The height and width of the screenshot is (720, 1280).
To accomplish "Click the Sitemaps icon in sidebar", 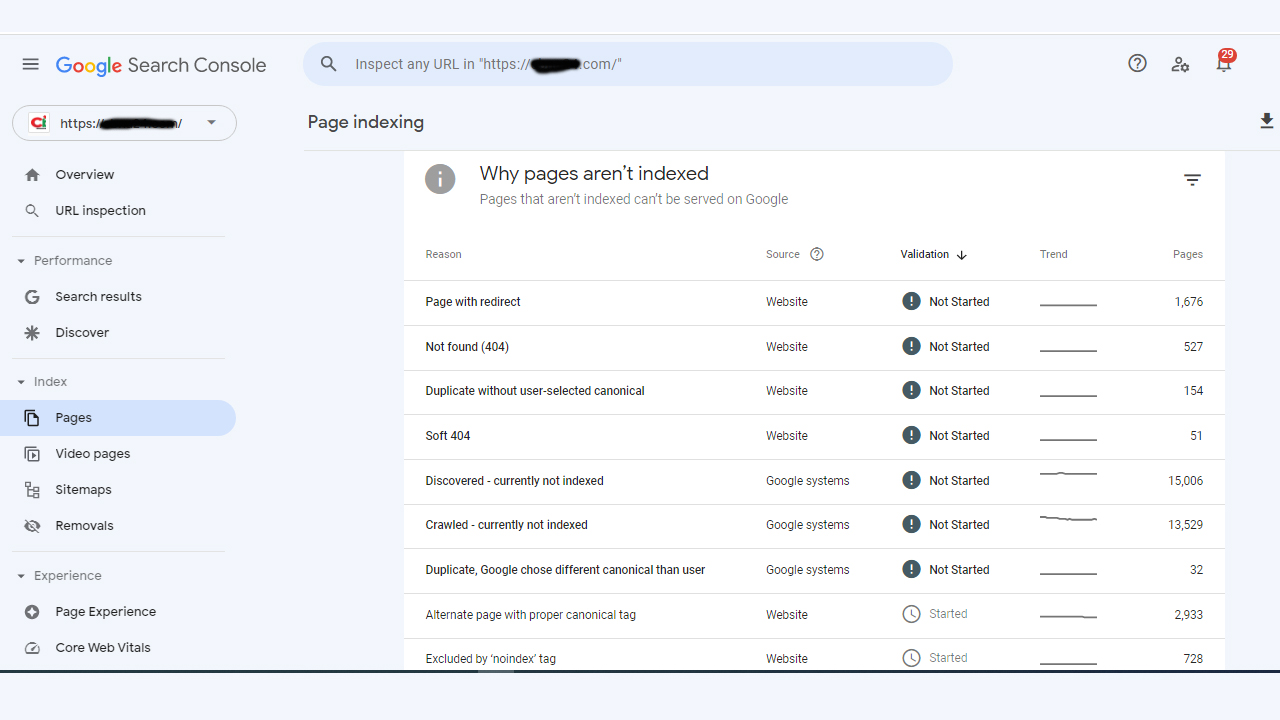I will (33, 489).
